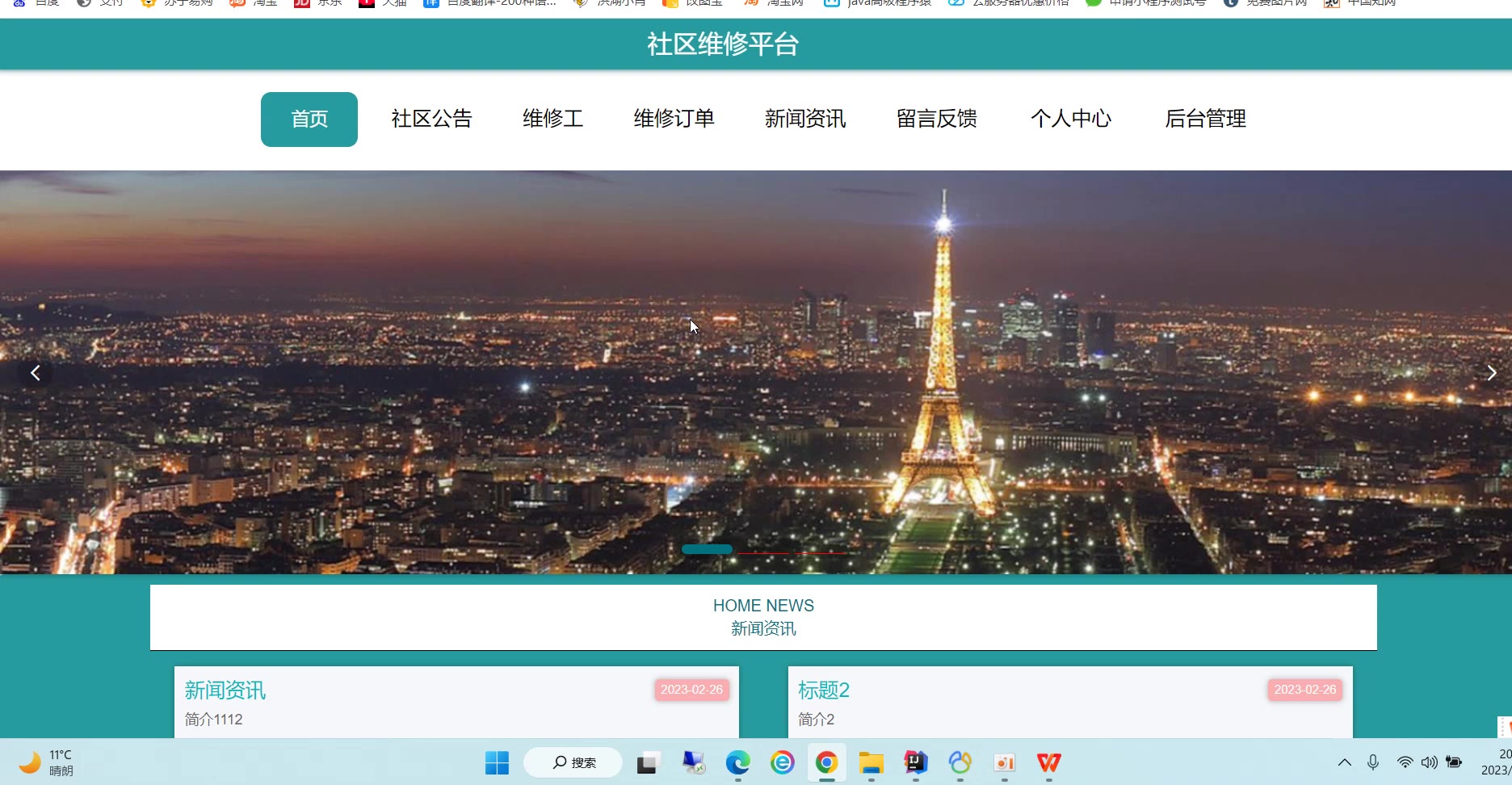Open the orange presentation-style app in taskbar
This screenshot has height=785, width=1512.
[x=1004, y=762]
